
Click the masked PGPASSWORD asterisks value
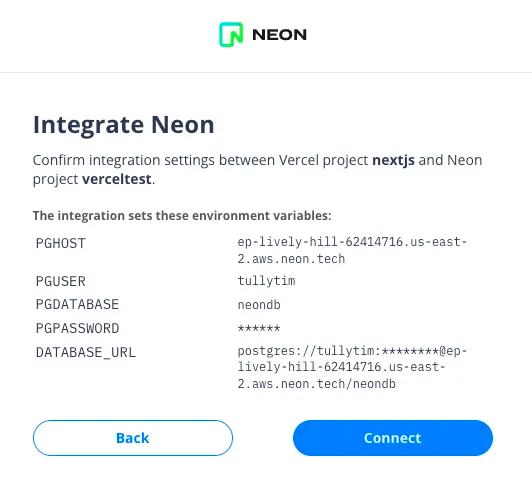coord(259,328)
